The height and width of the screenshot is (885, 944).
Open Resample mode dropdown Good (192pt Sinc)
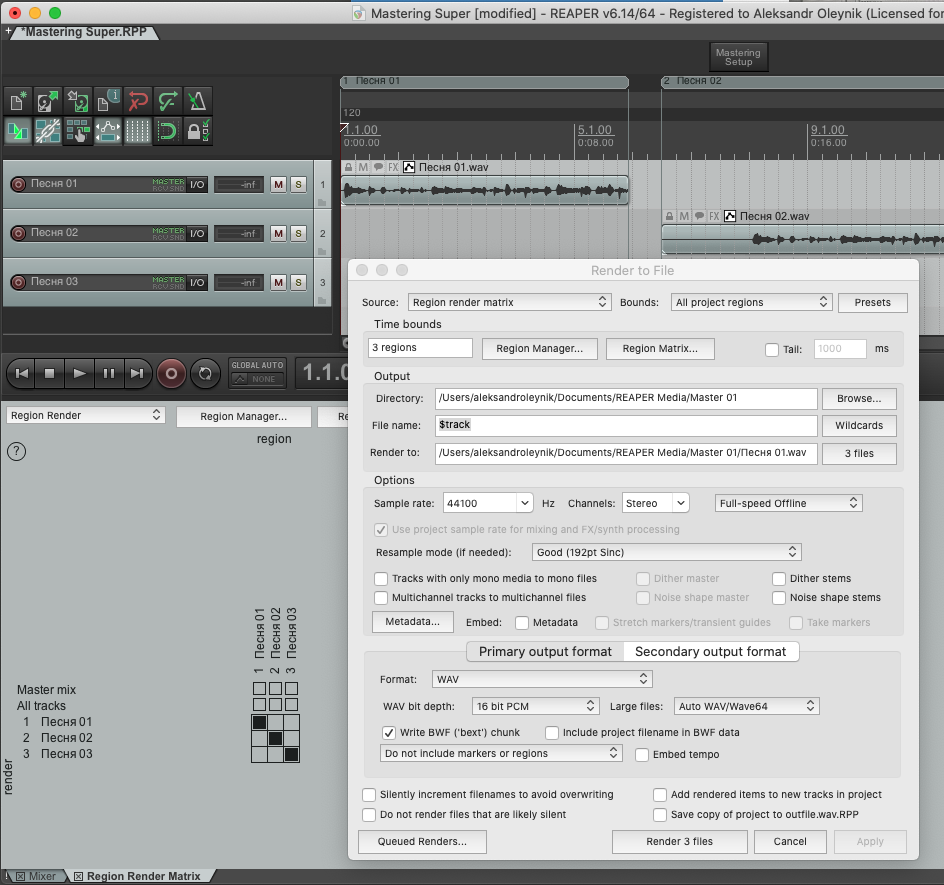tap(666, 552)
